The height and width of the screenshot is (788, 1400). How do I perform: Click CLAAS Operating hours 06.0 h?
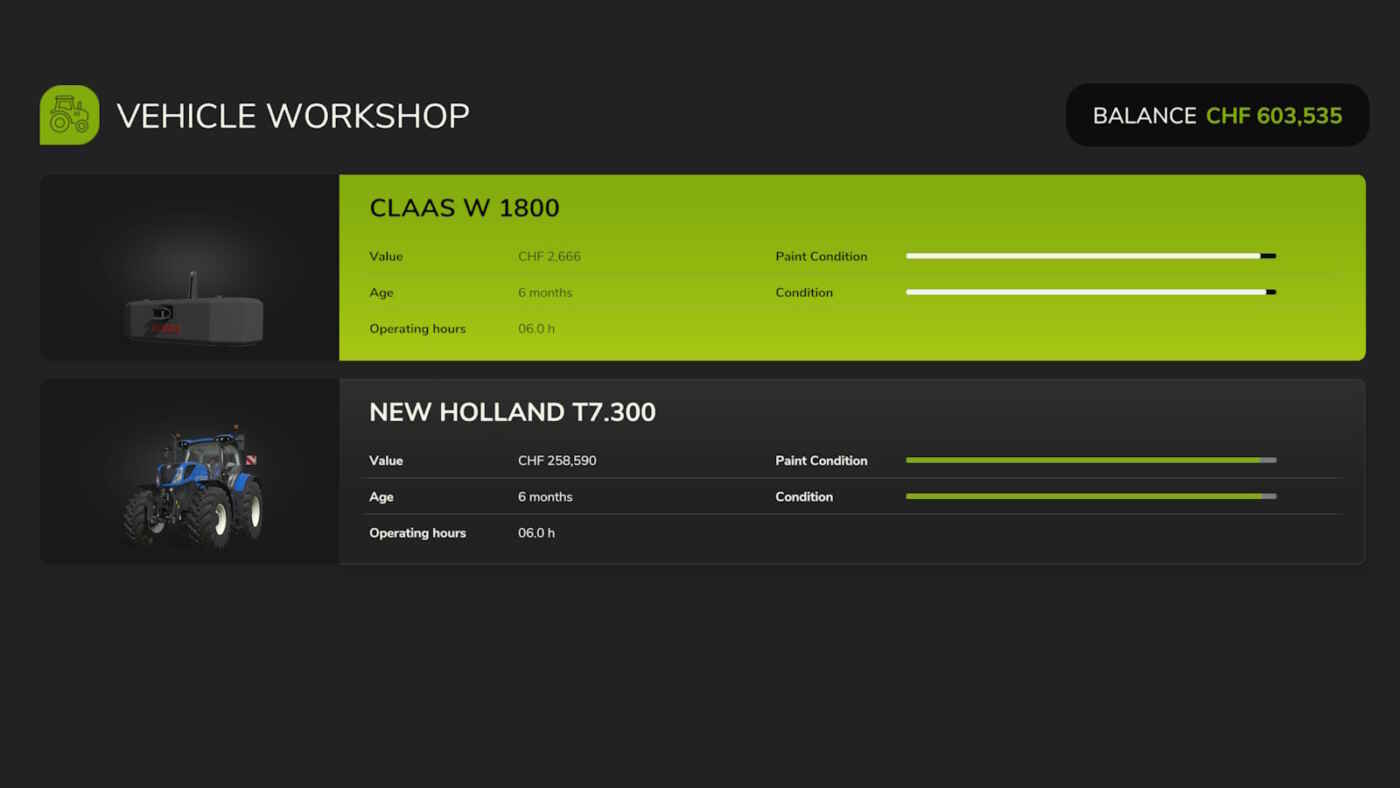pyautogui.click(x=536, y=328)
